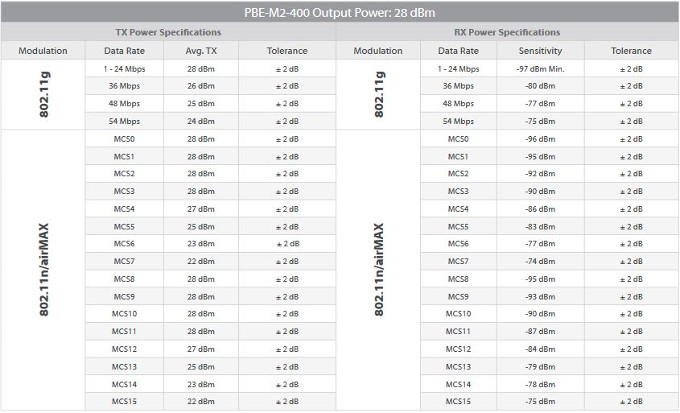Select '-77 dBm' sensitivity in RX MCS6 row
Viewport: 680px width, 413px height.
(540, 243)
